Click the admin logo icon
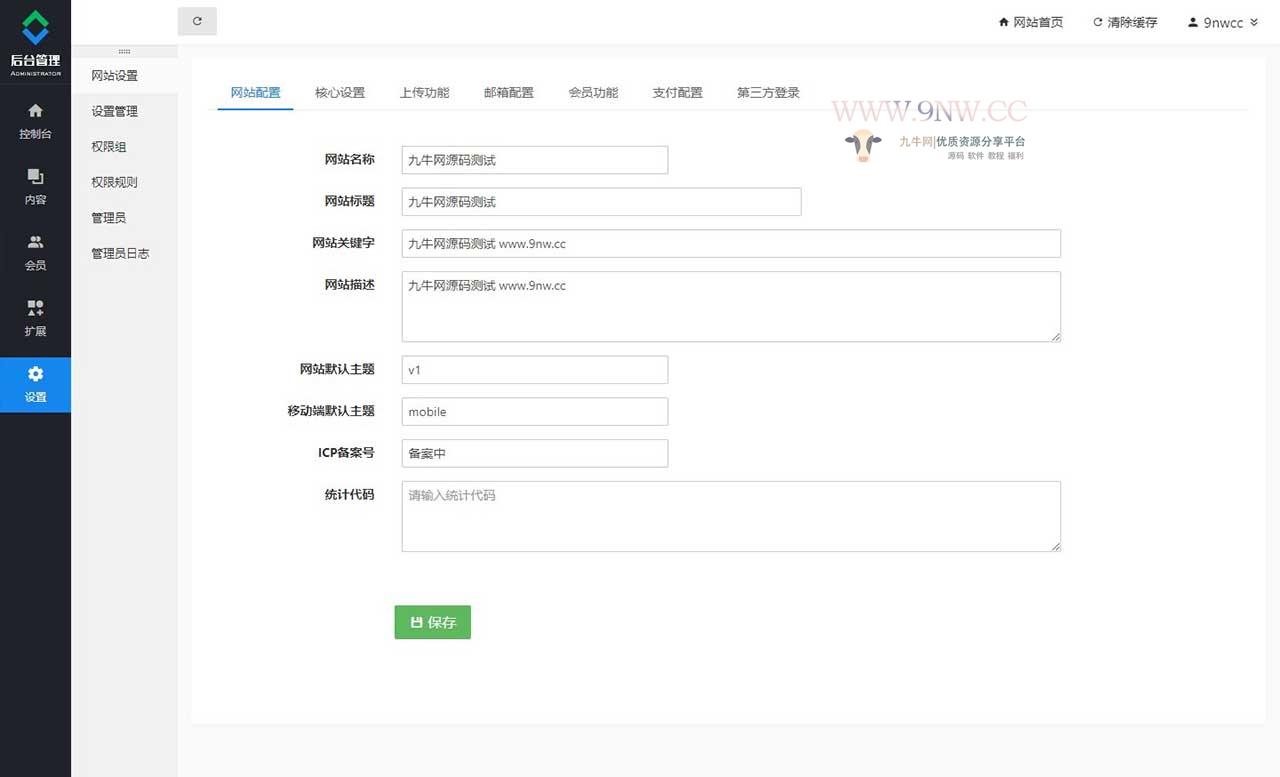This screenshot has height=777, width=1280. pos(35,28)
